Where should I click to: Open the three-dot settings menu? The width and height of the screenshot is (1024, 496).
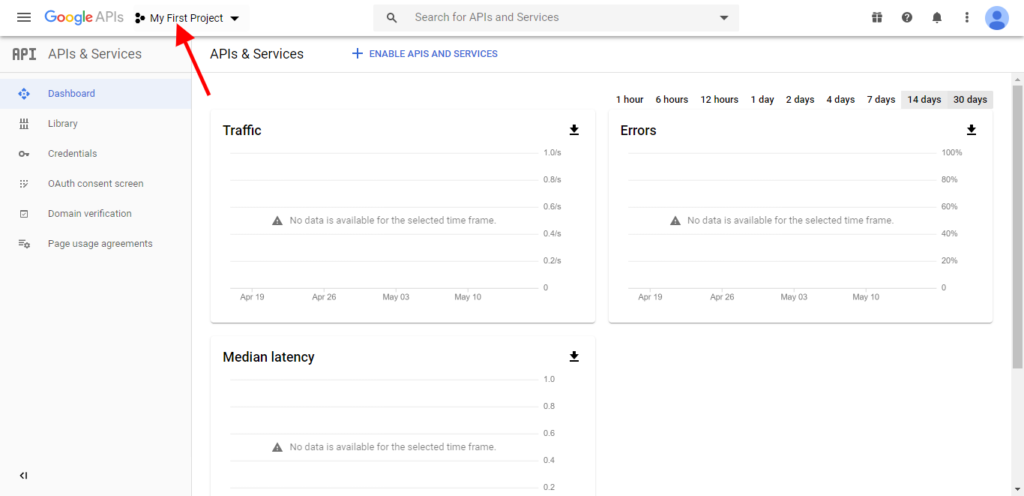click(967, 18)
